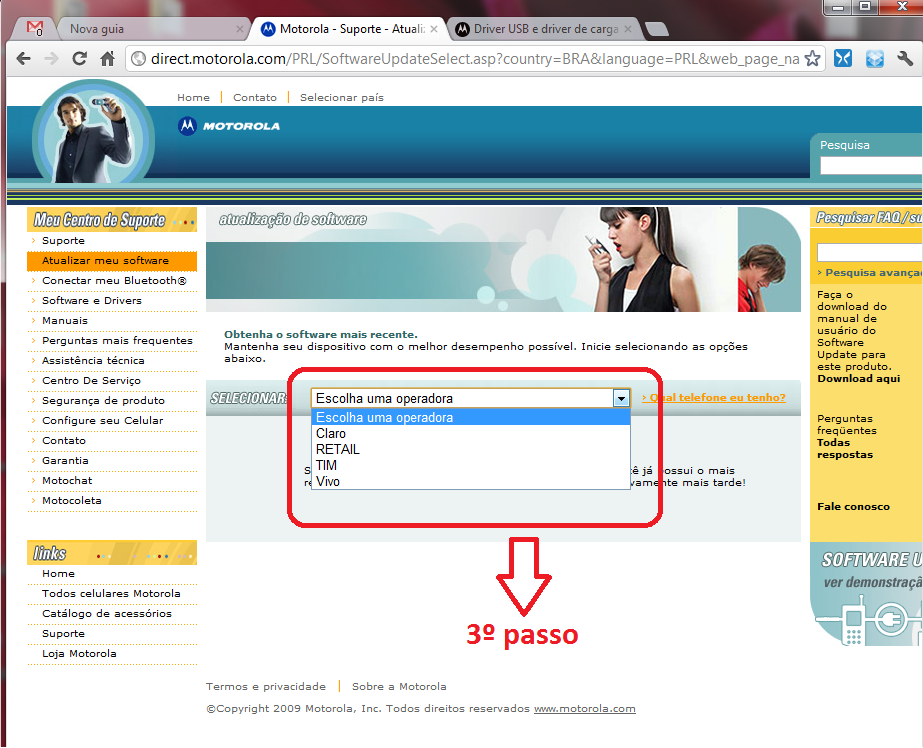Open Loja Motorola link
This screenshot has height=748, width=923.
(x=79, y=654)
